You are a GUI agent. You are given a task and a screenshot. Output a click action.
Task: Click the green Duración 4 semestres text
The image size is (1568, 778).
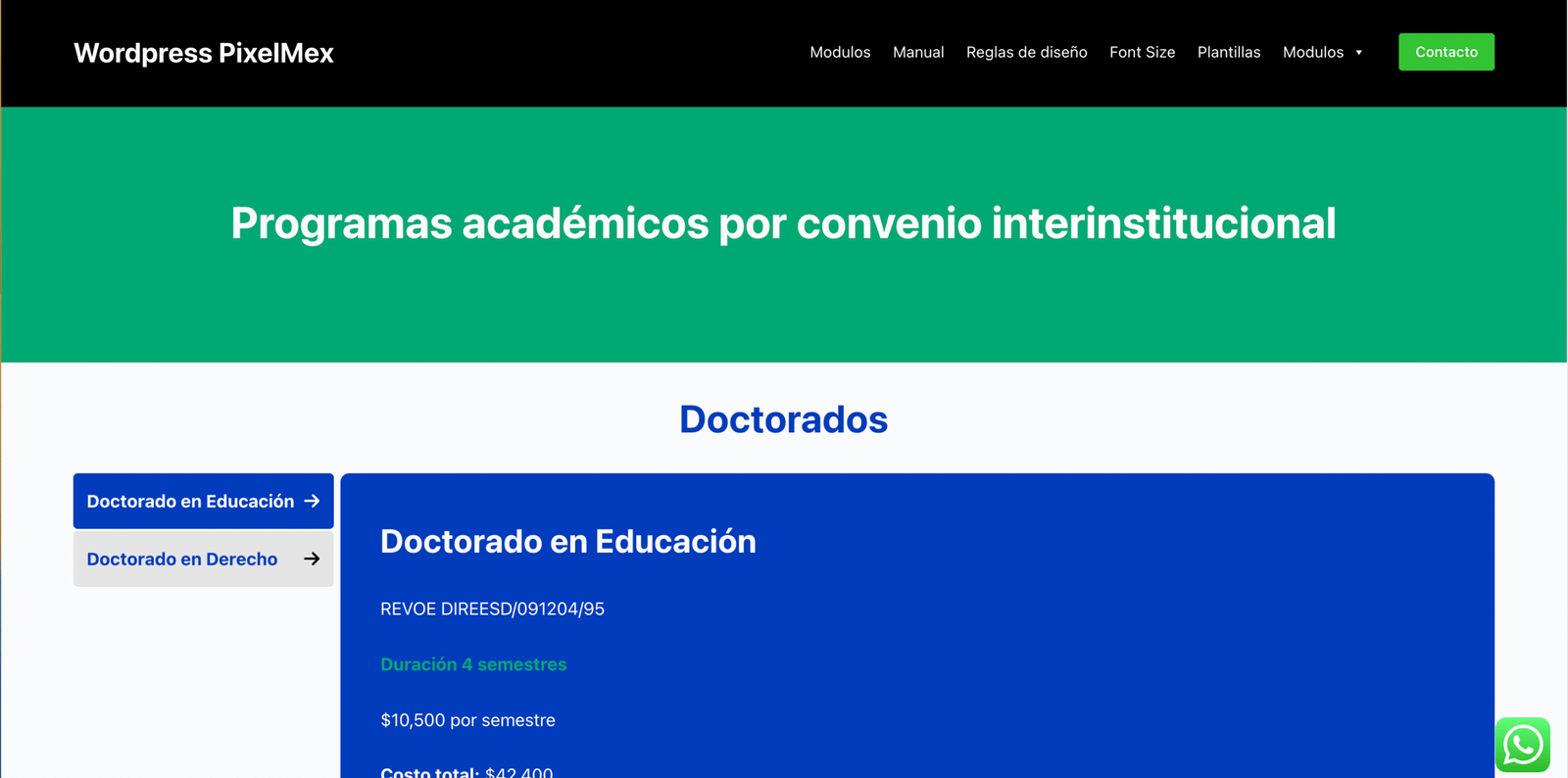click(473, 664)
